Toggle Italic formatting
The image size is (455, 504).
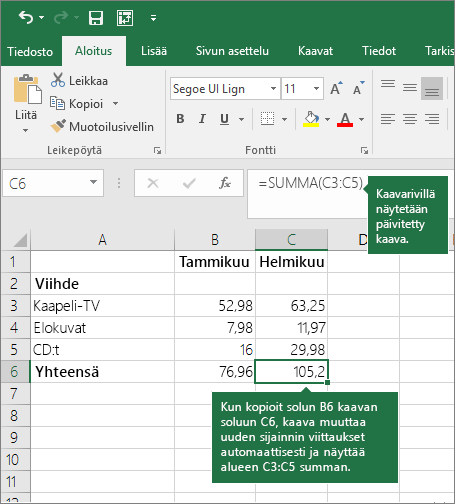pos(202,119)
